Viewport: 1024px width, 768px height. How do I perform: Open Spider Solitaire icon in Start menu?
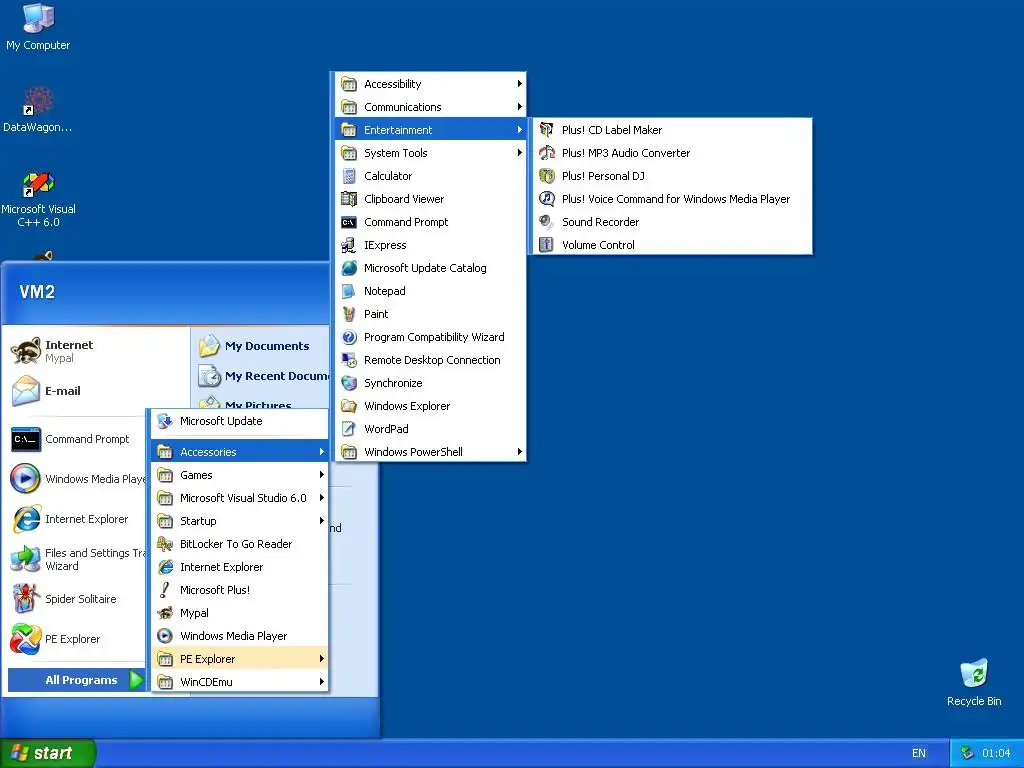tap(25, 599)
